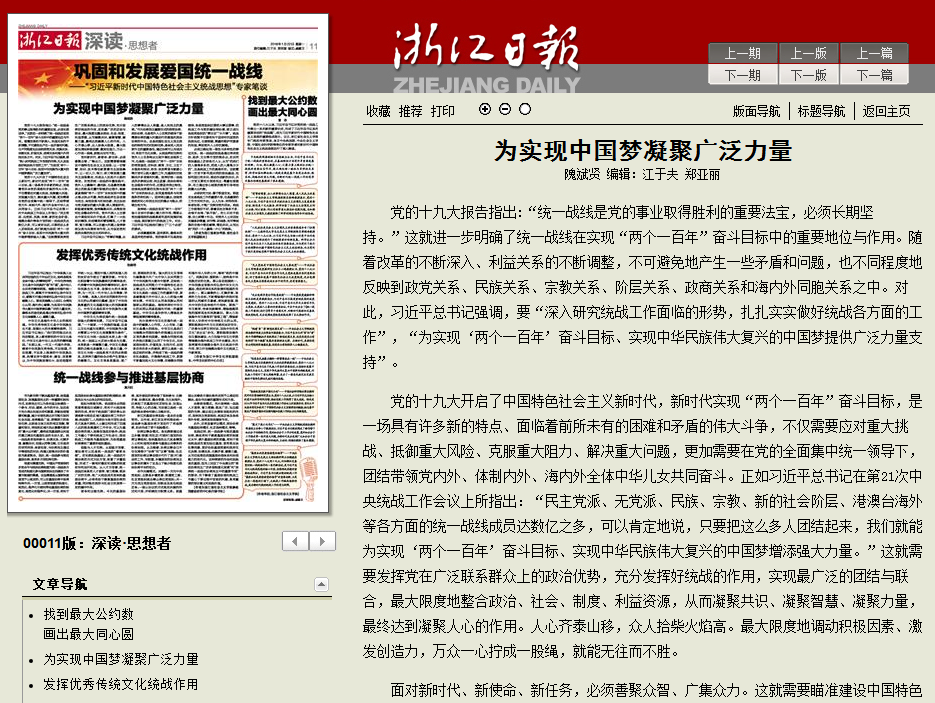Viewport: 935px width, 703px height.
Task: Click 为实现中国梦凝聚广泛力量 headline on page thumbnail
Action: click(x=128, y=109)
